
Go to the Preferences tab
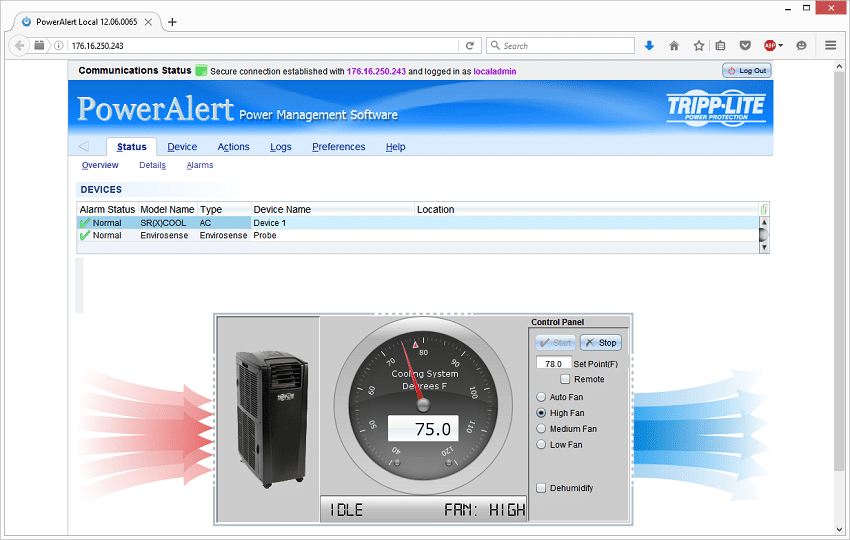pos(339,147)
